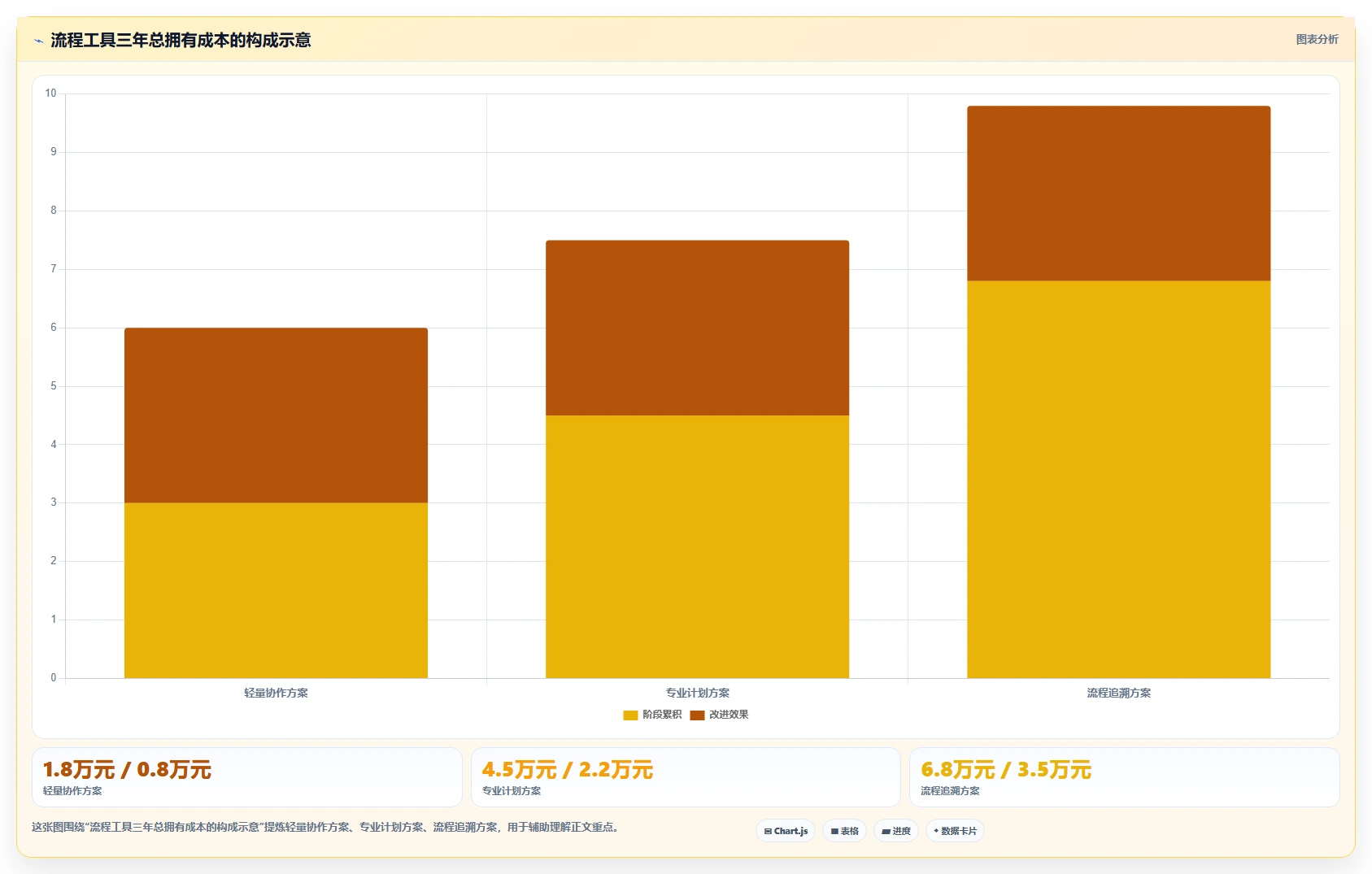Viewport: 1372px width, 874px height.
Task: Click the 轻量协作方案 x-axis label
Action: 276,693
